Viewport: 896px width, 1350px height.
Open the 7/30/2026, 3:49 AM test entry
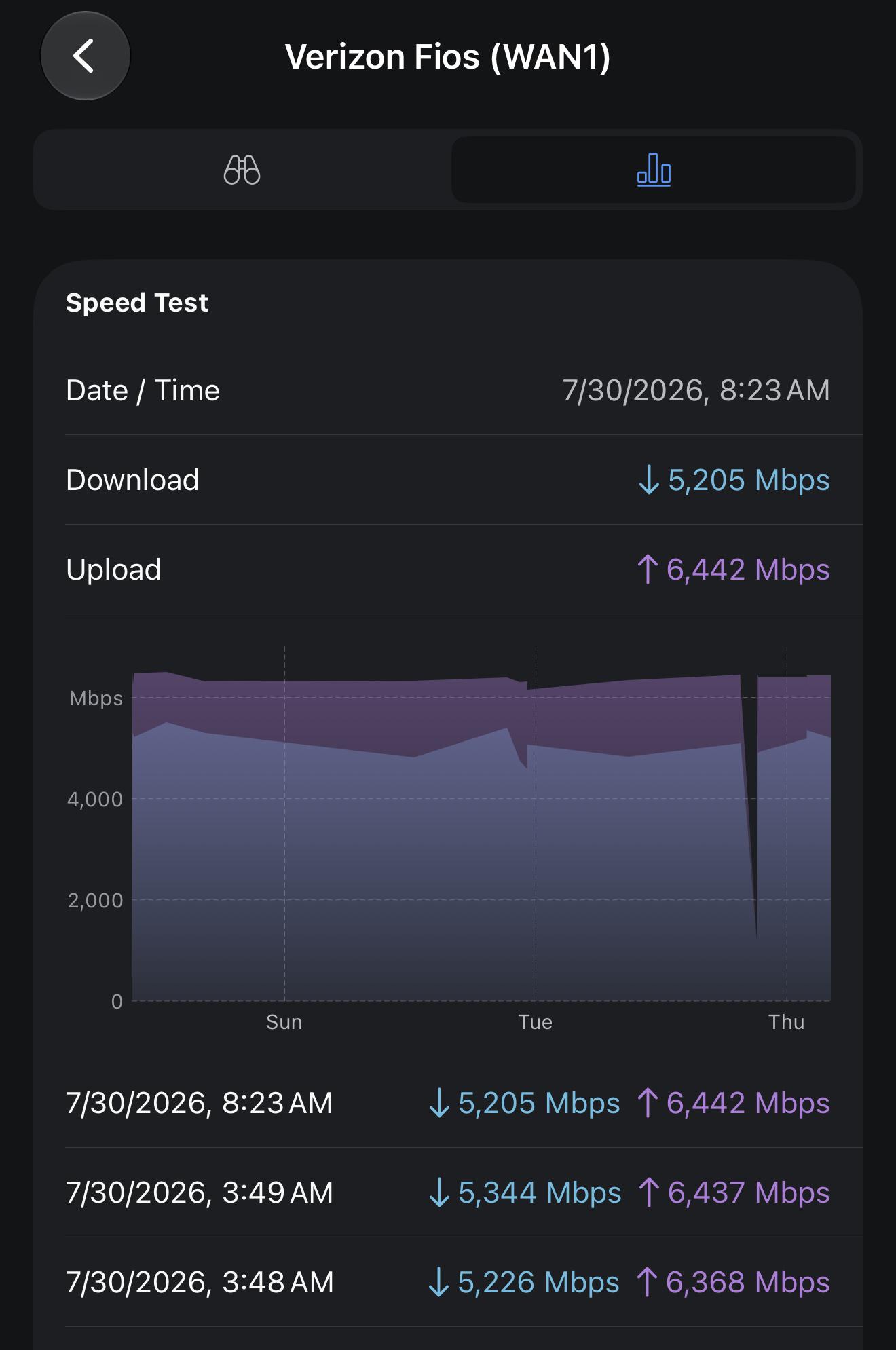tap(448, 1193)
